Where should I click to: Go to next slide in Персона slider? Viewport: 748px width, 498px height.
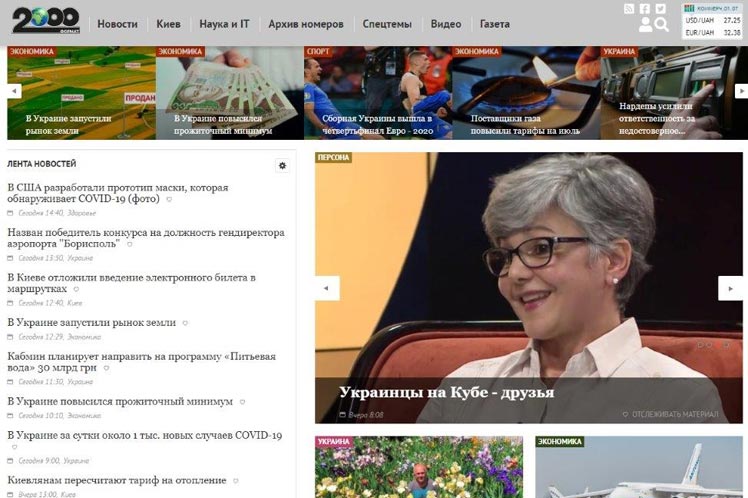coord(730,288)
